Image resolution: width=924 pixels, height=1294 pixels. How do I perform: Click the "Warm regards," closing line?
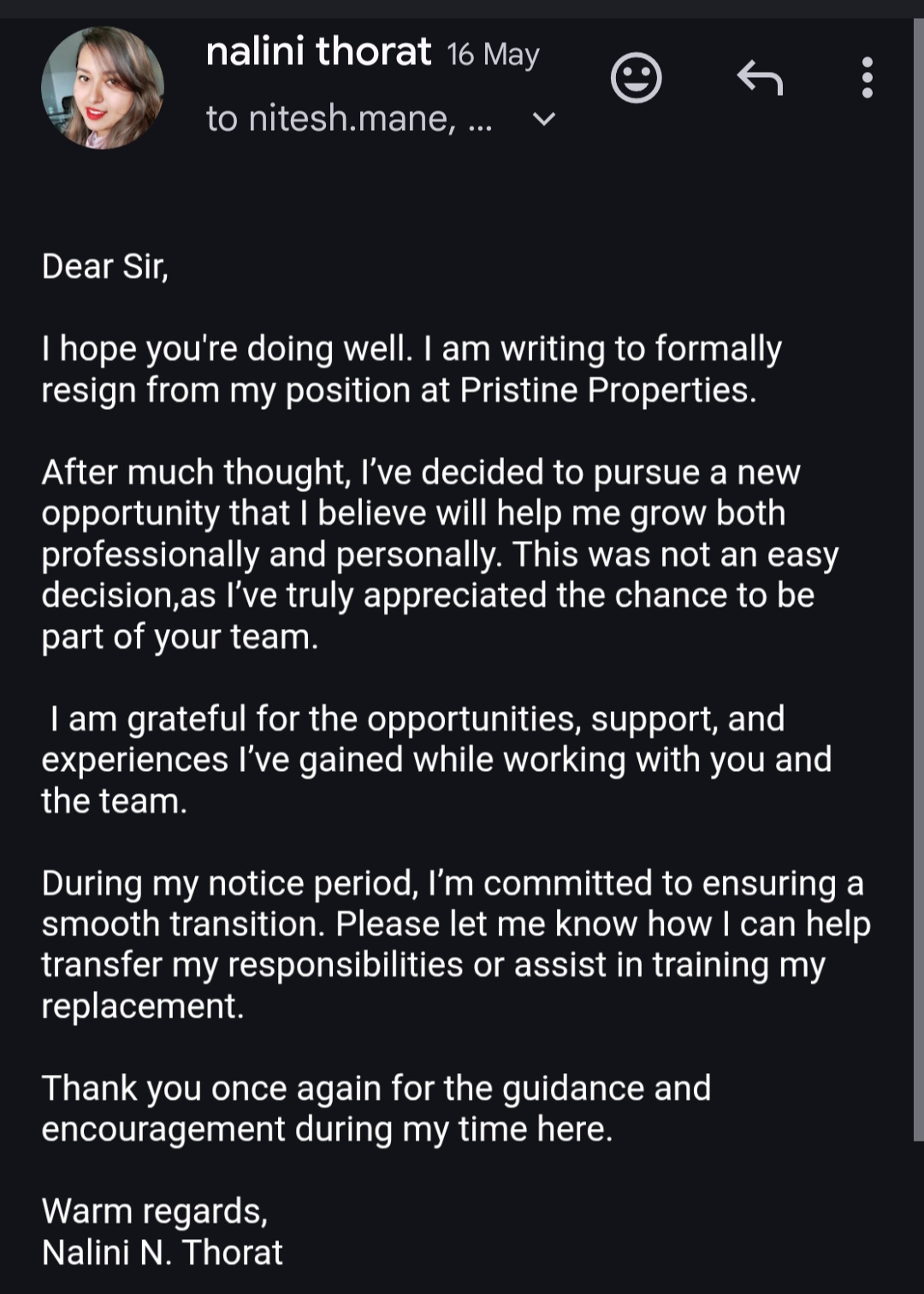coord(155,1211)
